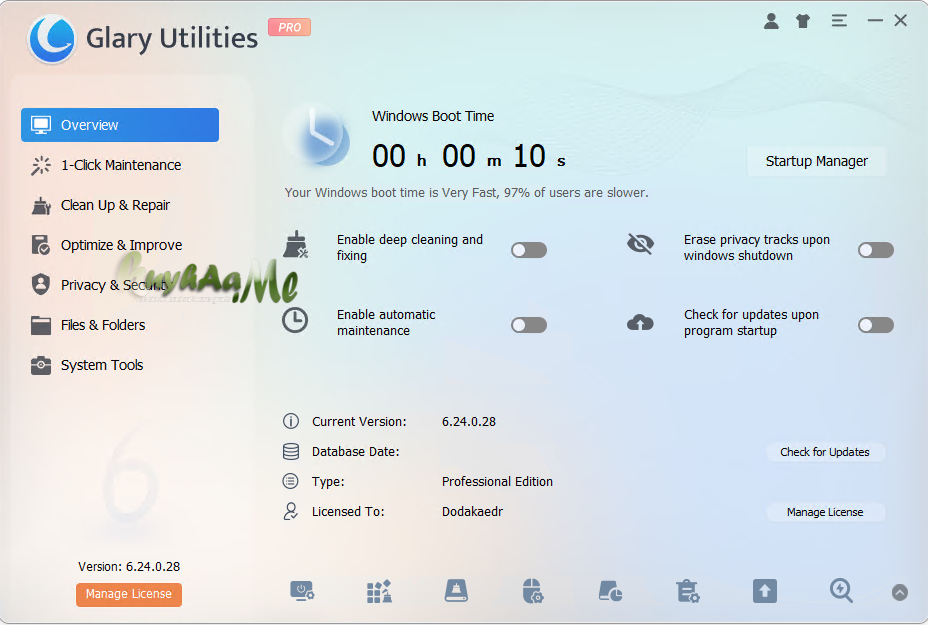Click the info icon beside Current Version
The height and width of the screenshot is (625, 928).
(x=291, y=421)
